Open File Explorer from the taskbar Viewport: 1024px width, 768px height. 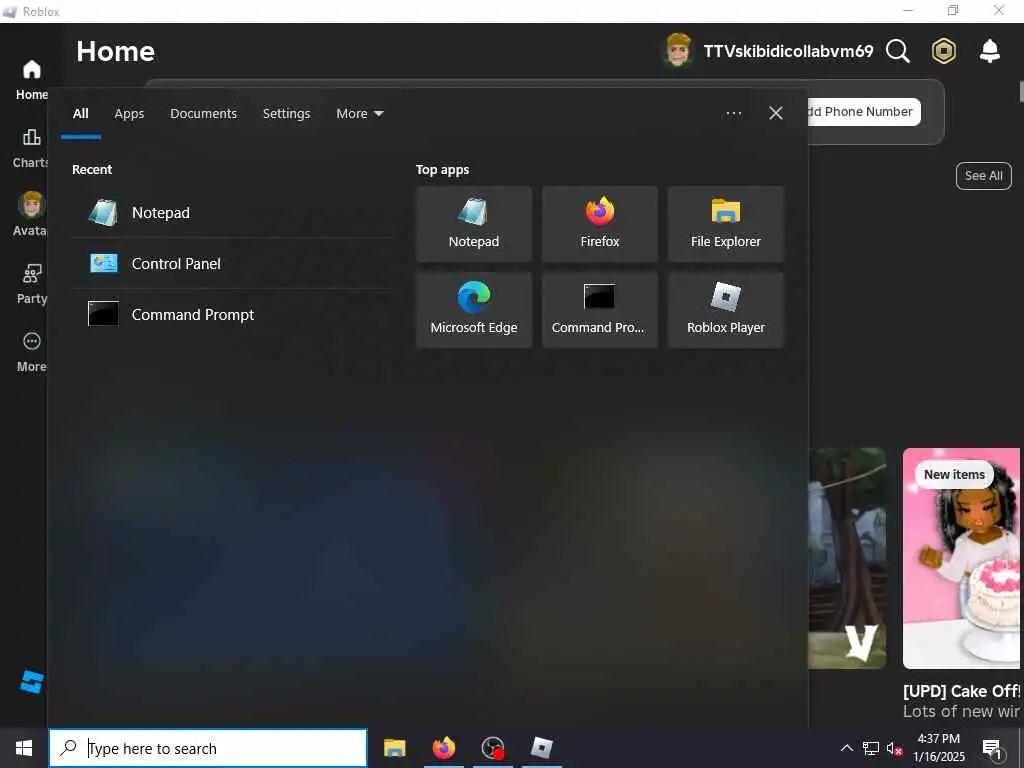[394, 748]
